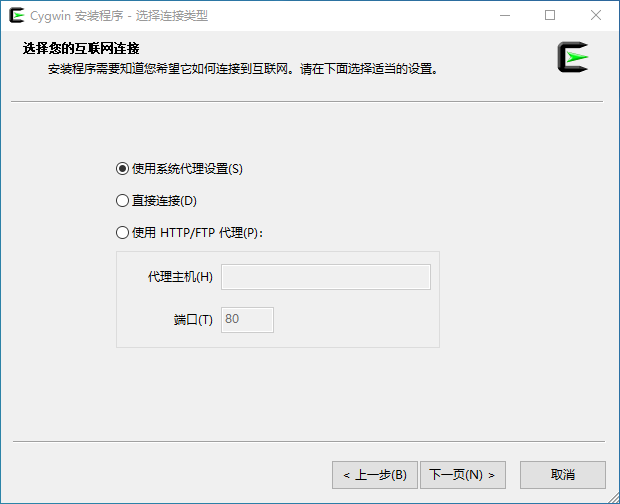
Task: Click the 选择您的互联网连接 heading
Action: click(81, 49)
